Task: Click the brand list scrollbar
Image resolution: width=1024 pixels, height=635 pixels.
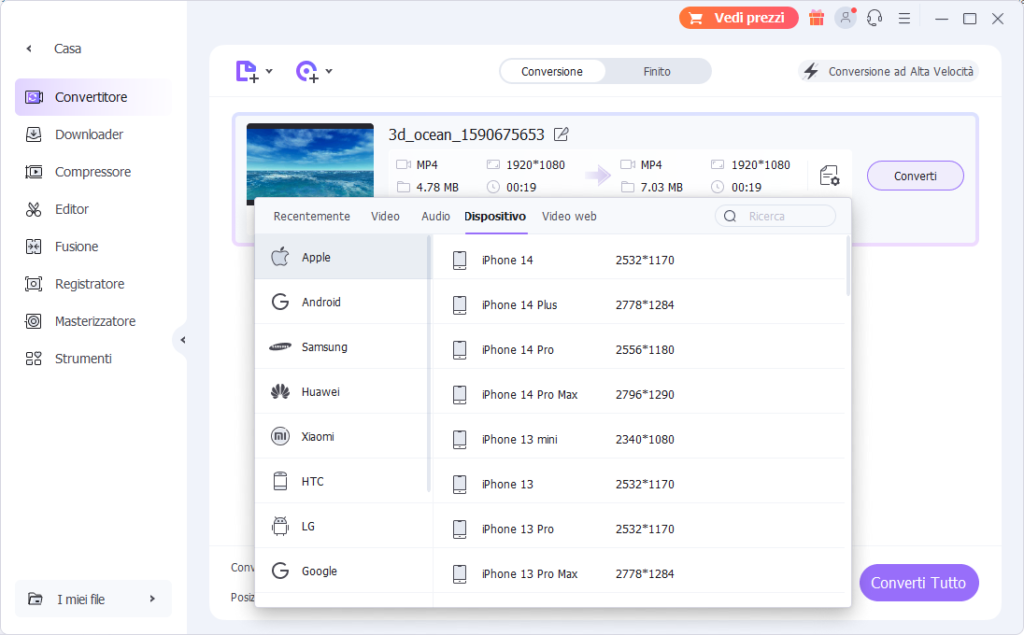Action: 428,363
